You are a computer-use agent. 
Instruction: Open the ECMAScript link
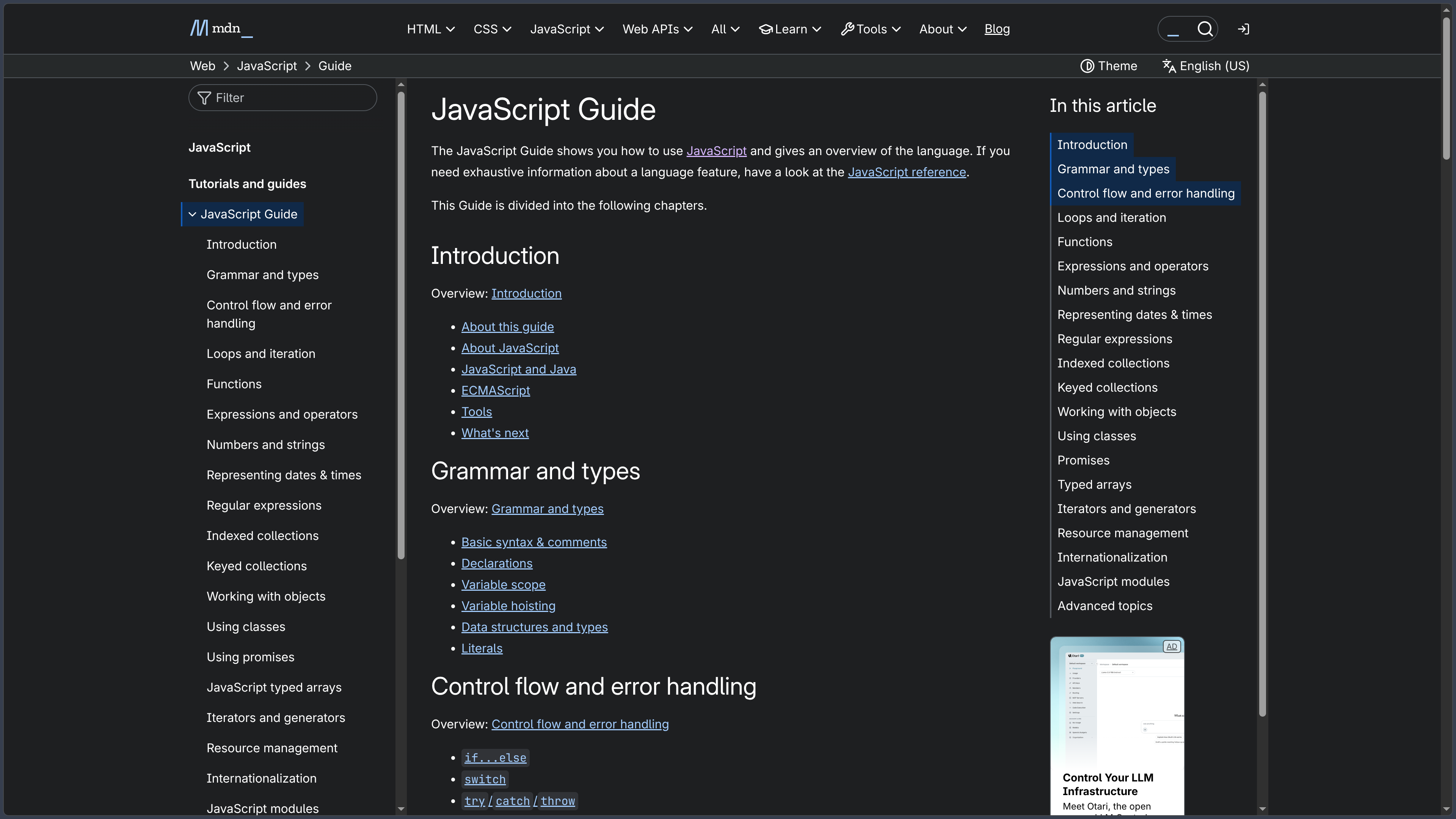[x=496, y=391]
